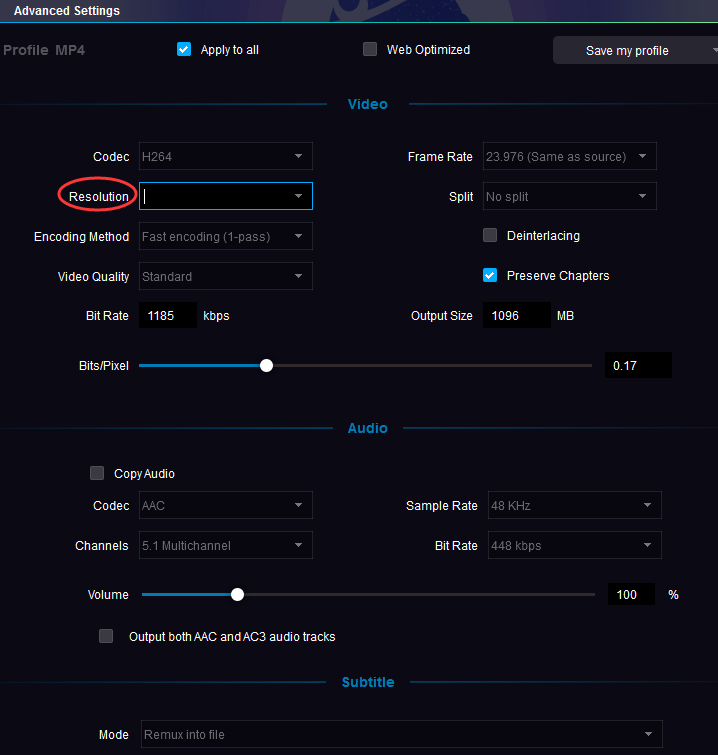Viewport: 718px width, 755px height.
Task: Tick the Copy Audio checkbox
Action: click(97, 473)
